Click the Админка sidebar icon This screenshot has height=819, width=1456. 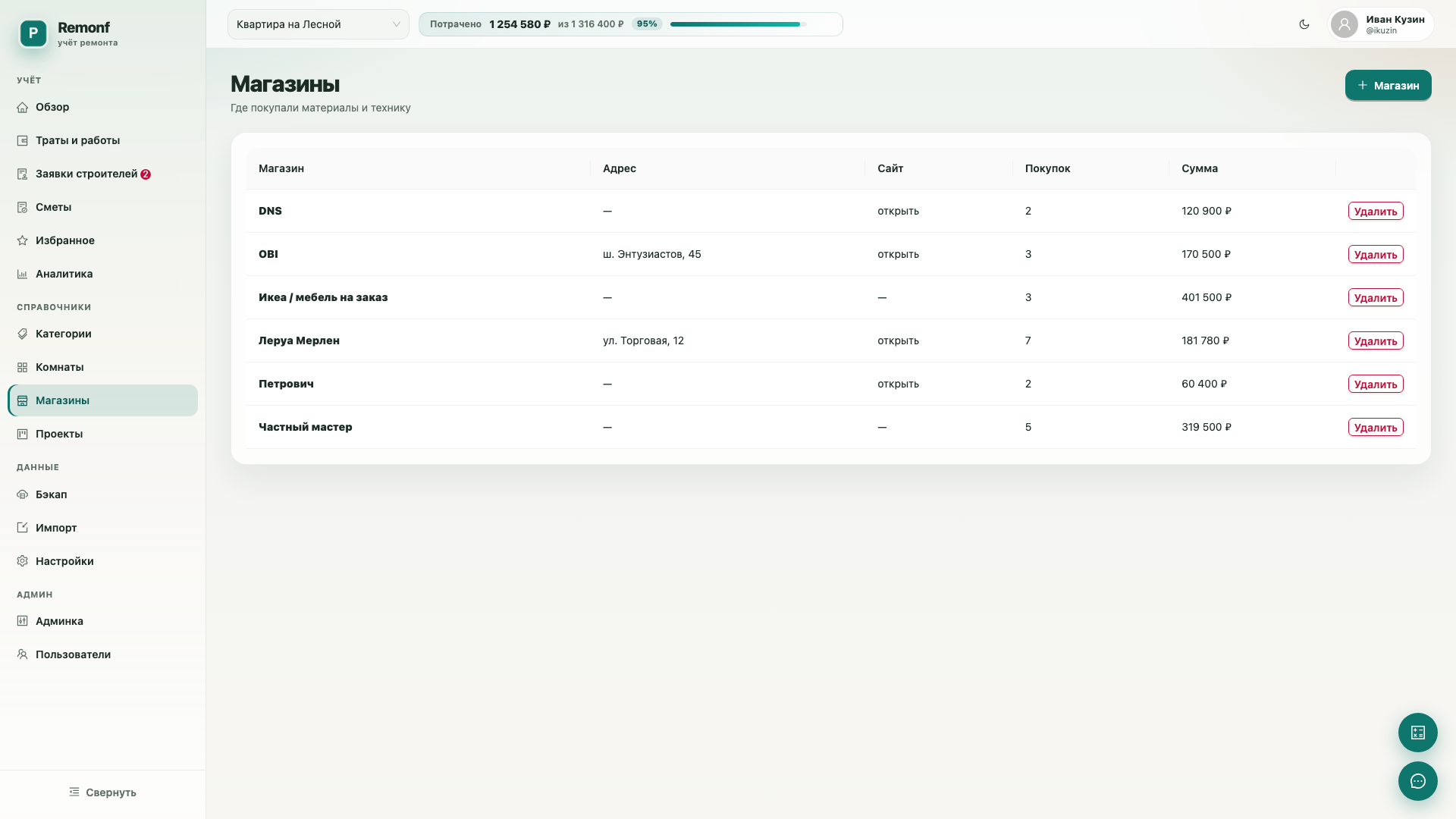(23, 622)
